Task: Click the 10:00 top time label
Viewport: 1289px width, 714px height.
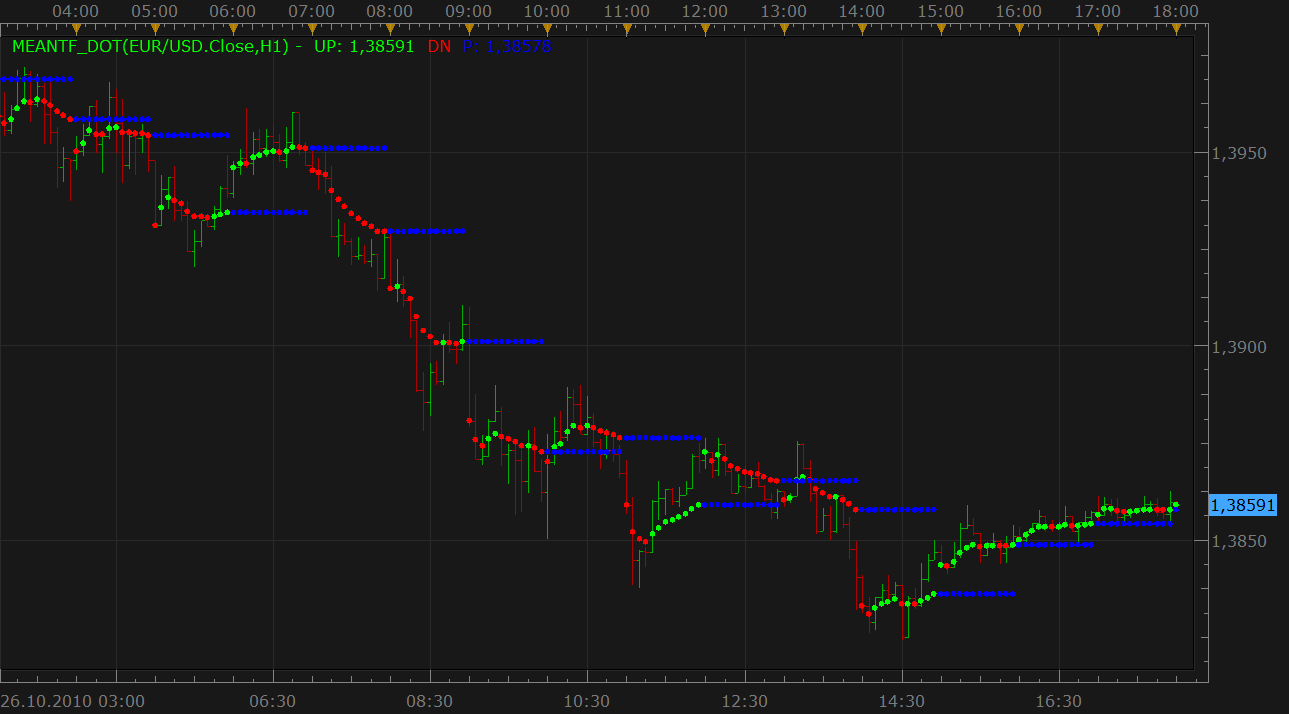Action: pos(547,11)
